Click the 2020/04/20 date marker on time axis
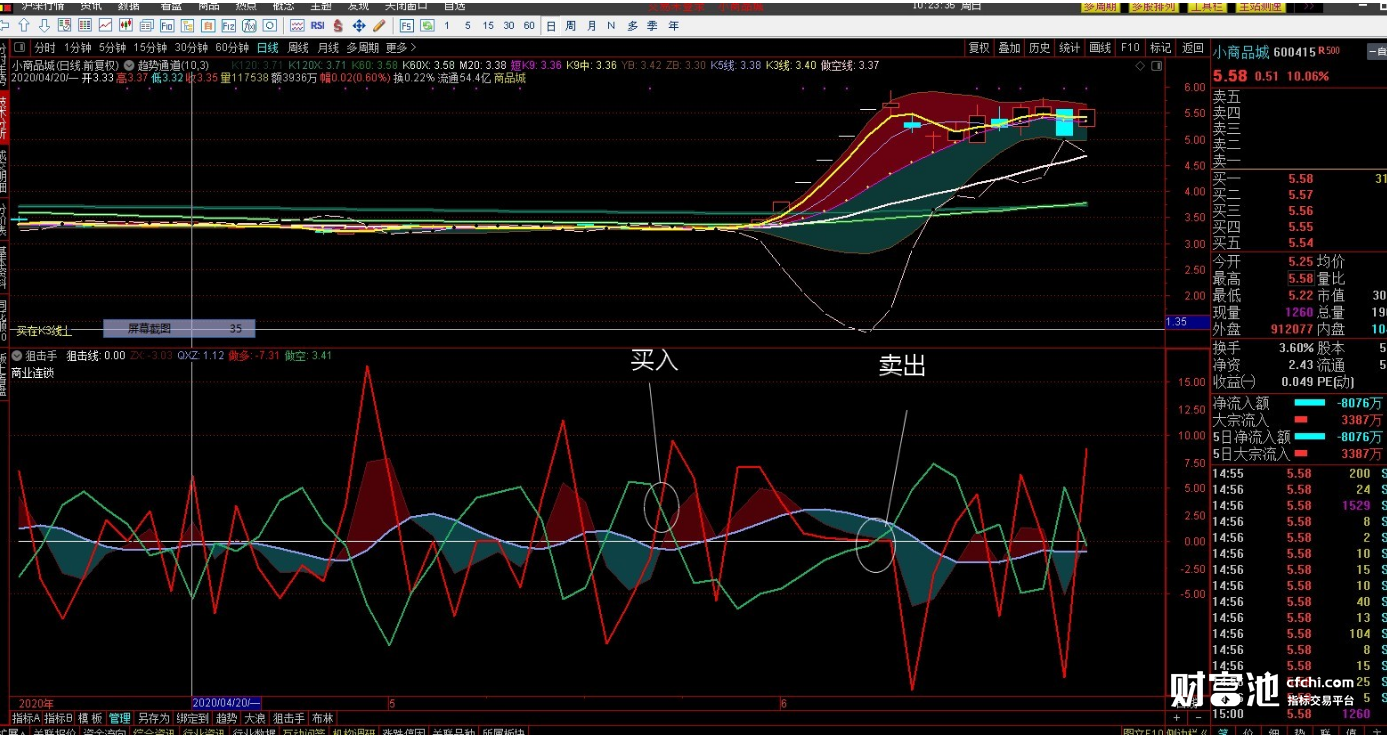The height and width of the screenshot is (736, 1387). pos(225,704)
